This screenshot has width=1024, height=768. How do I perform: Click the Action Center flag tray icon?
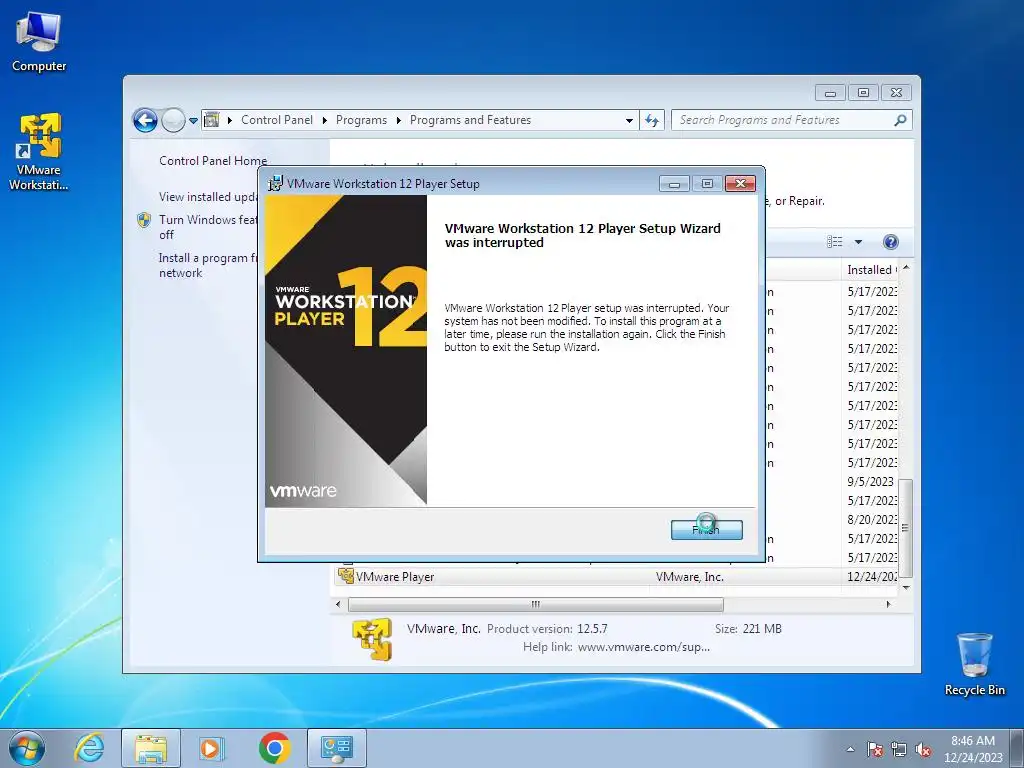pyautogui.click(x=875, y=749)
